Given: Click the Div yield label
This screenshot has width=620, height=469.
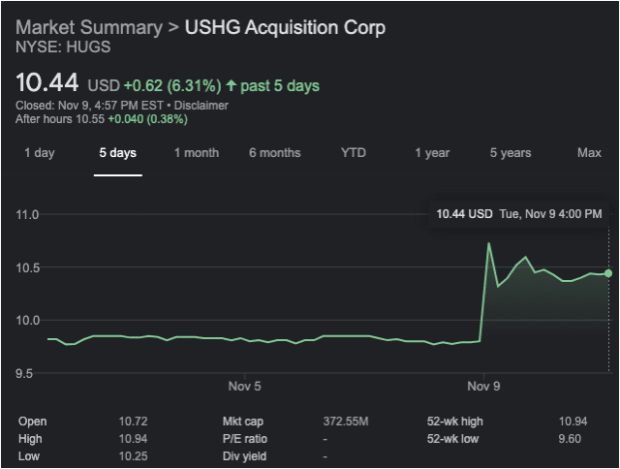Looking at the screenshot, I should coord(244,456).
